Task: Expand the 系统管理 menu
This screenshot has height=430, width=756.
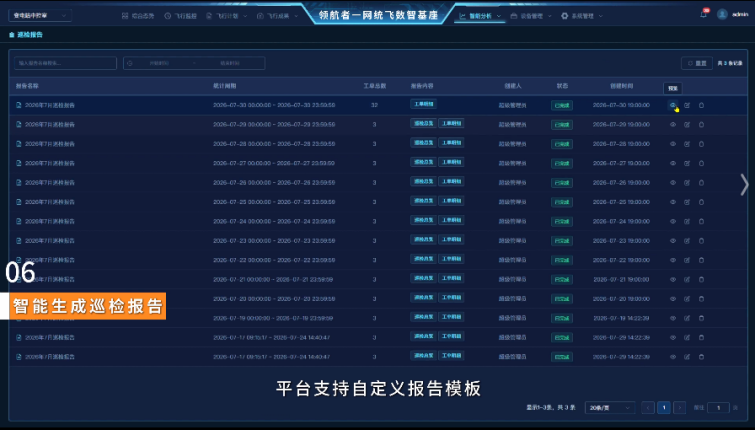Action: [x=582, y=16]
